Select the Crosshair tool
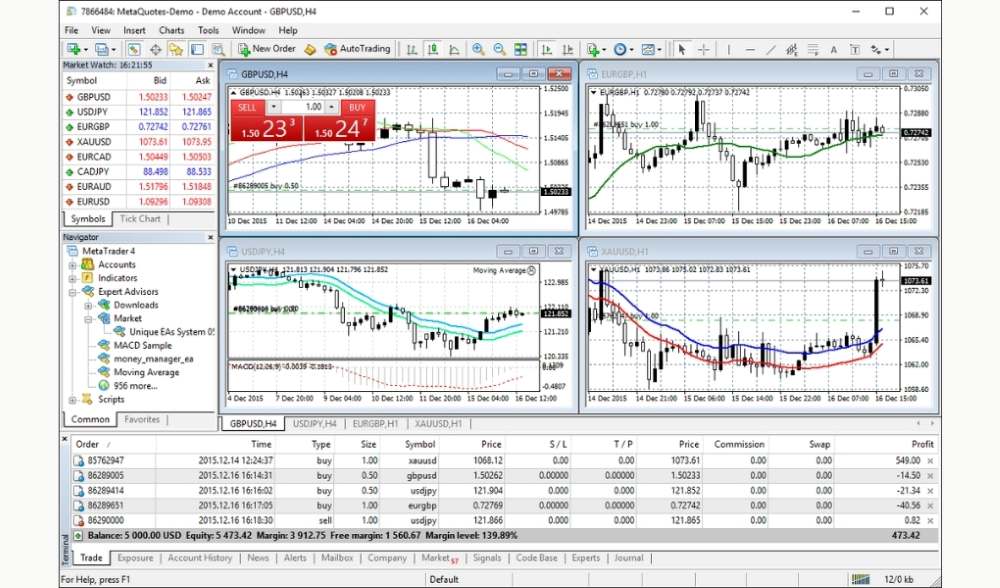Screen dimensions: 1000x588 point(703,49)
